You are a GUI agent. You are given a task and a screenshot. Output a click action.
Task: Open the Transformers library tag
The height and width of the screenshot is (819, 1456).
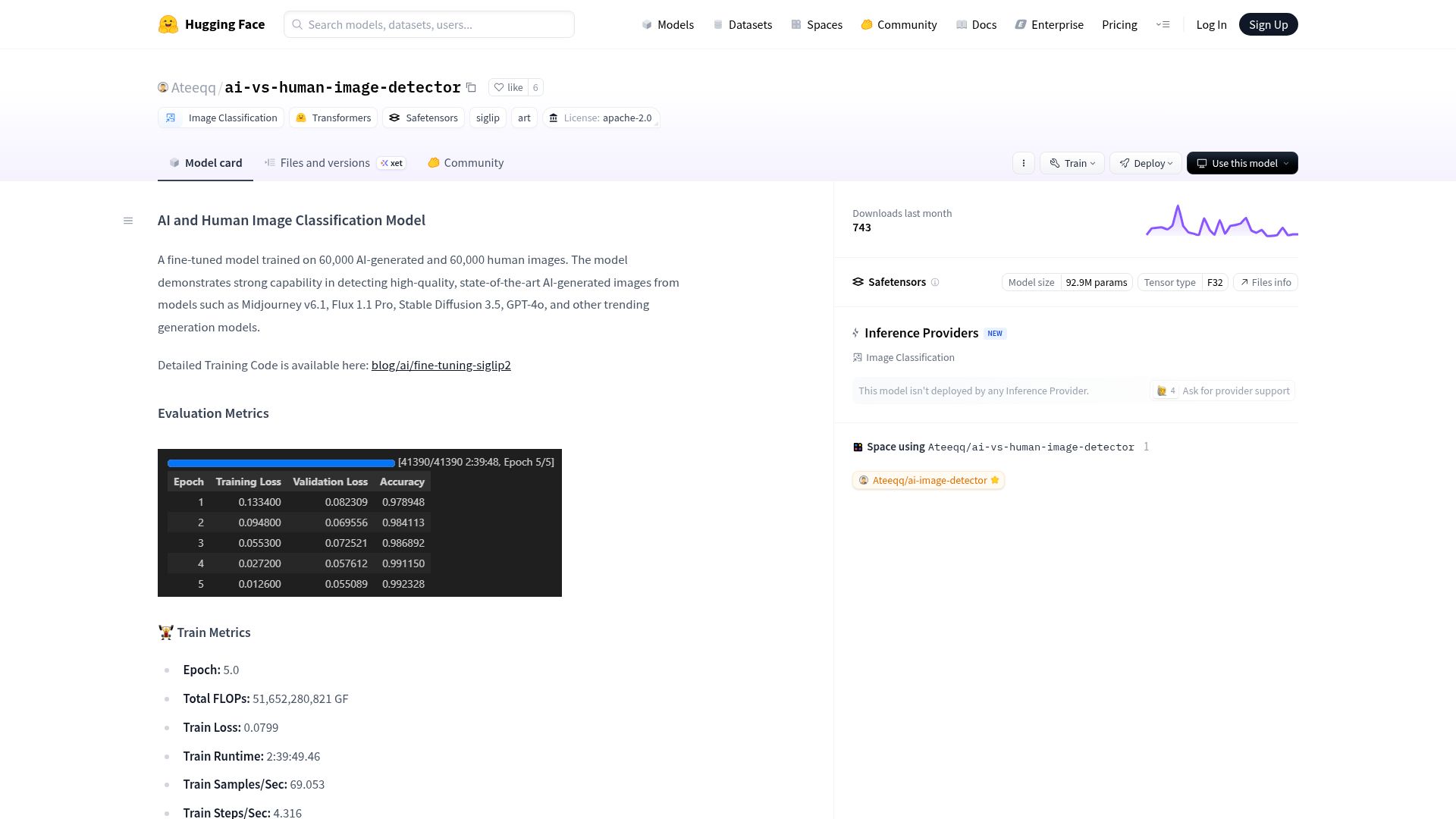coord(333,118)
